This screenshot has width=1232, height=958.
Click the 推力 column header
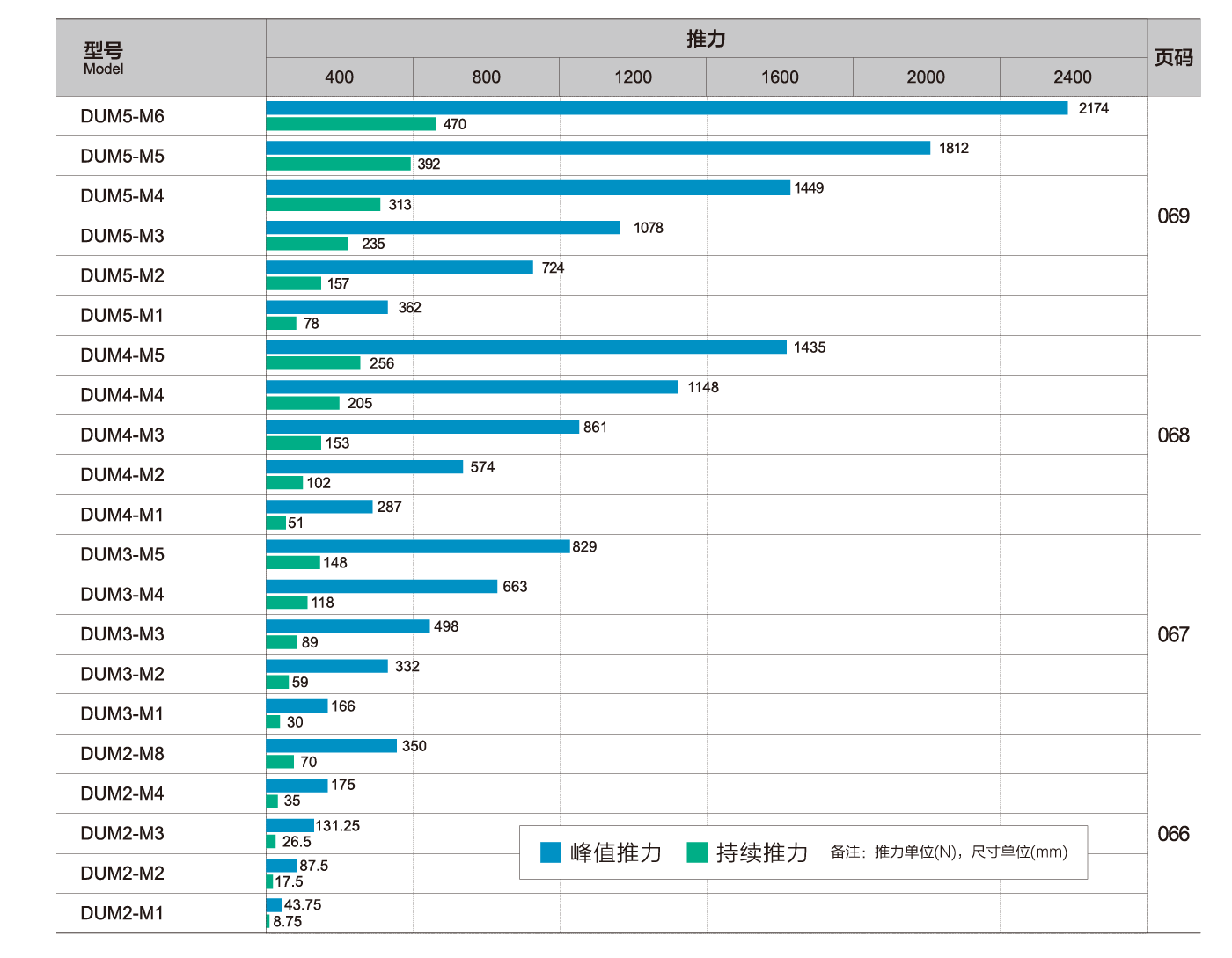click(706, 39)
